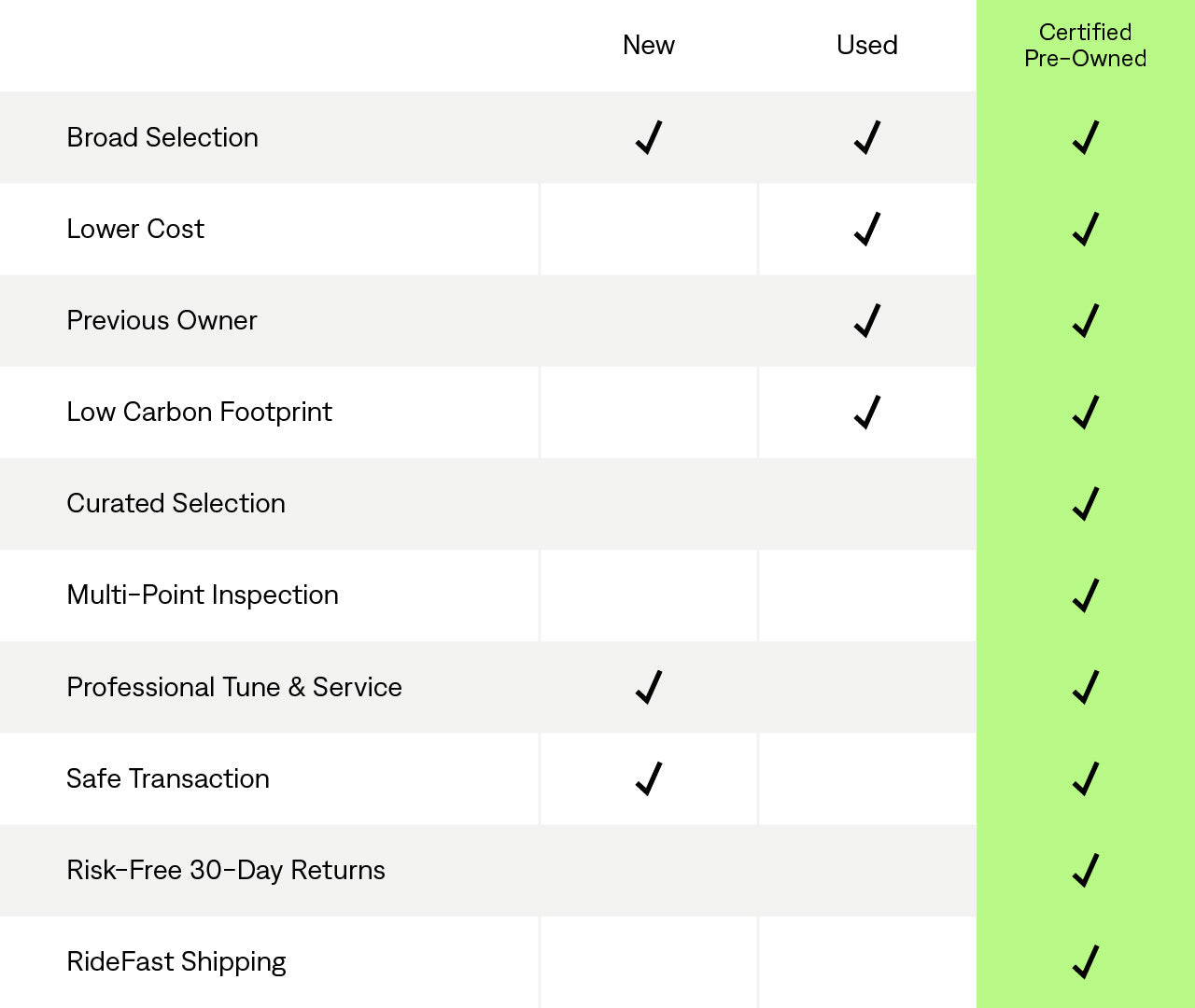Click Risk-Free 30-Day Returns checkmark in green column
The image size is (1195, 1008).
[1086, 870]
